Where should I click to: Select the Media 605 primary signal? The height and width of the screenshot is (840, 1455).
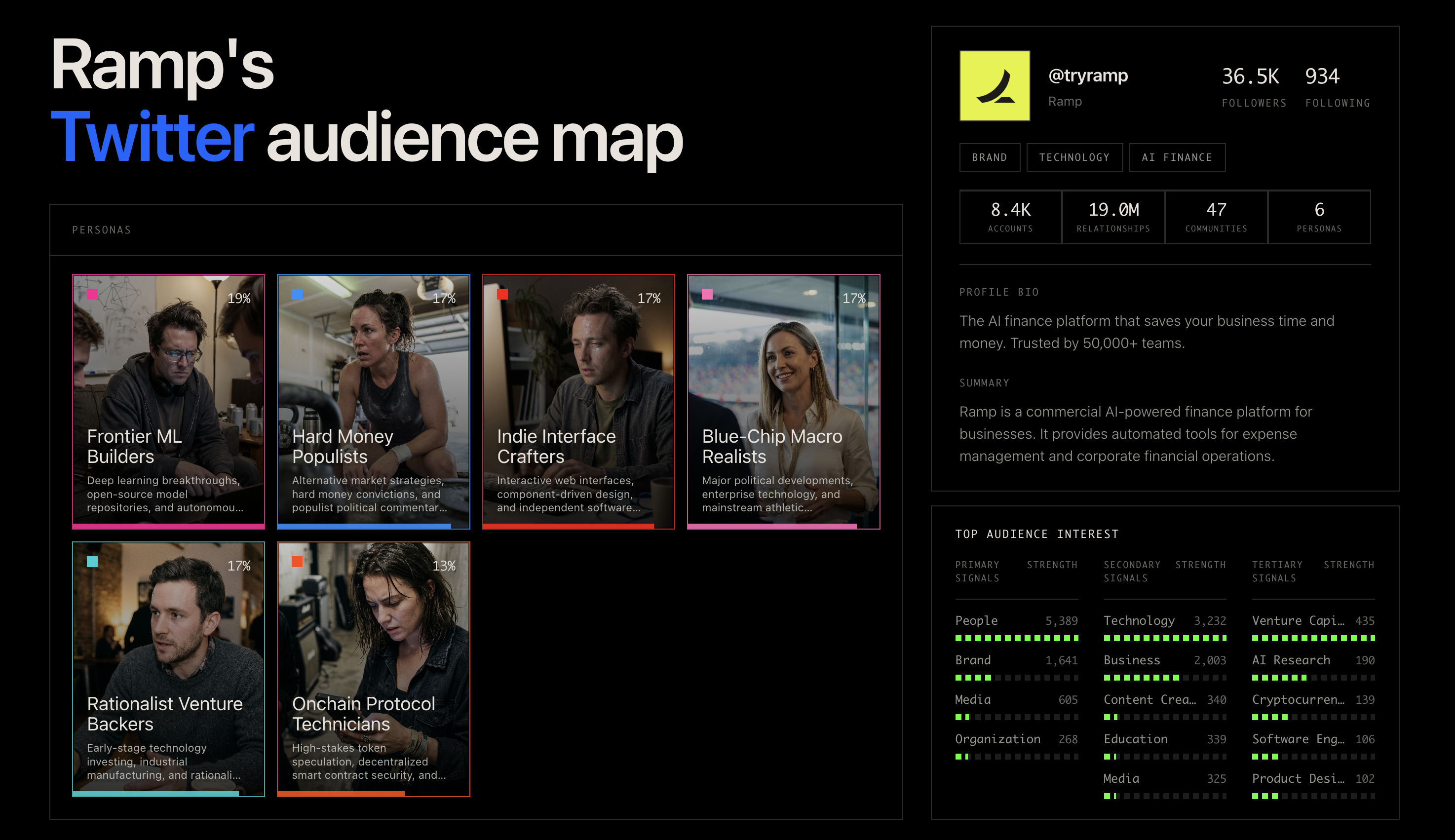click(1017, 707)
